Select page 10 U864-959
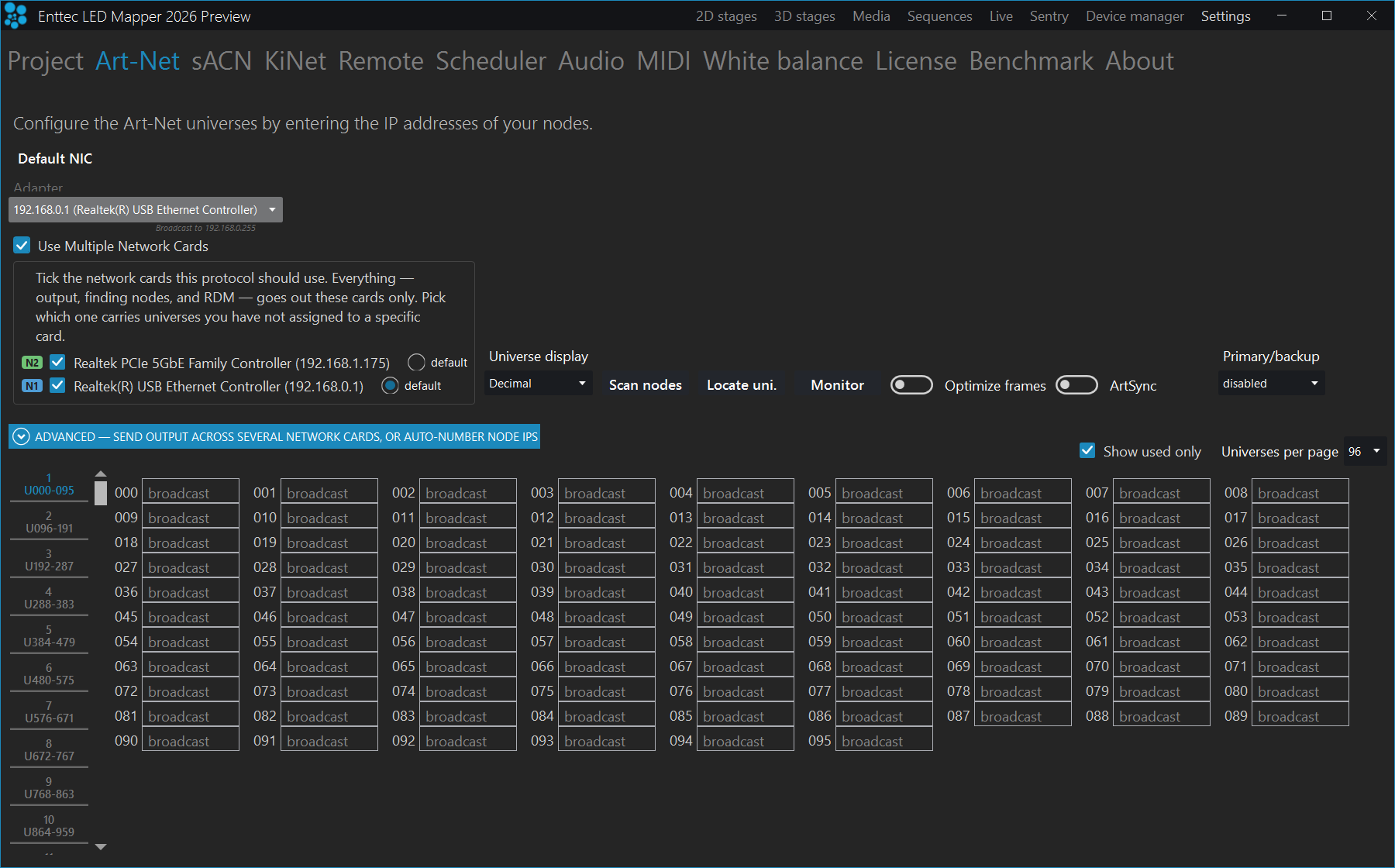 (49, 826)
